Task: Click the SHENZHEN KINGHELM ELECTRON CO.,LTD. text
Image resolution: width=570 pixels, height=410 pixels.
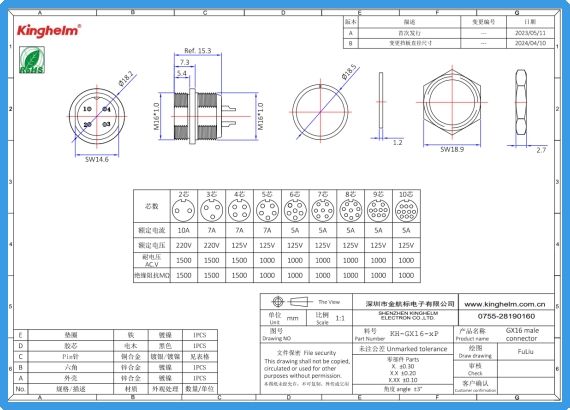Action: pos(408,315)
